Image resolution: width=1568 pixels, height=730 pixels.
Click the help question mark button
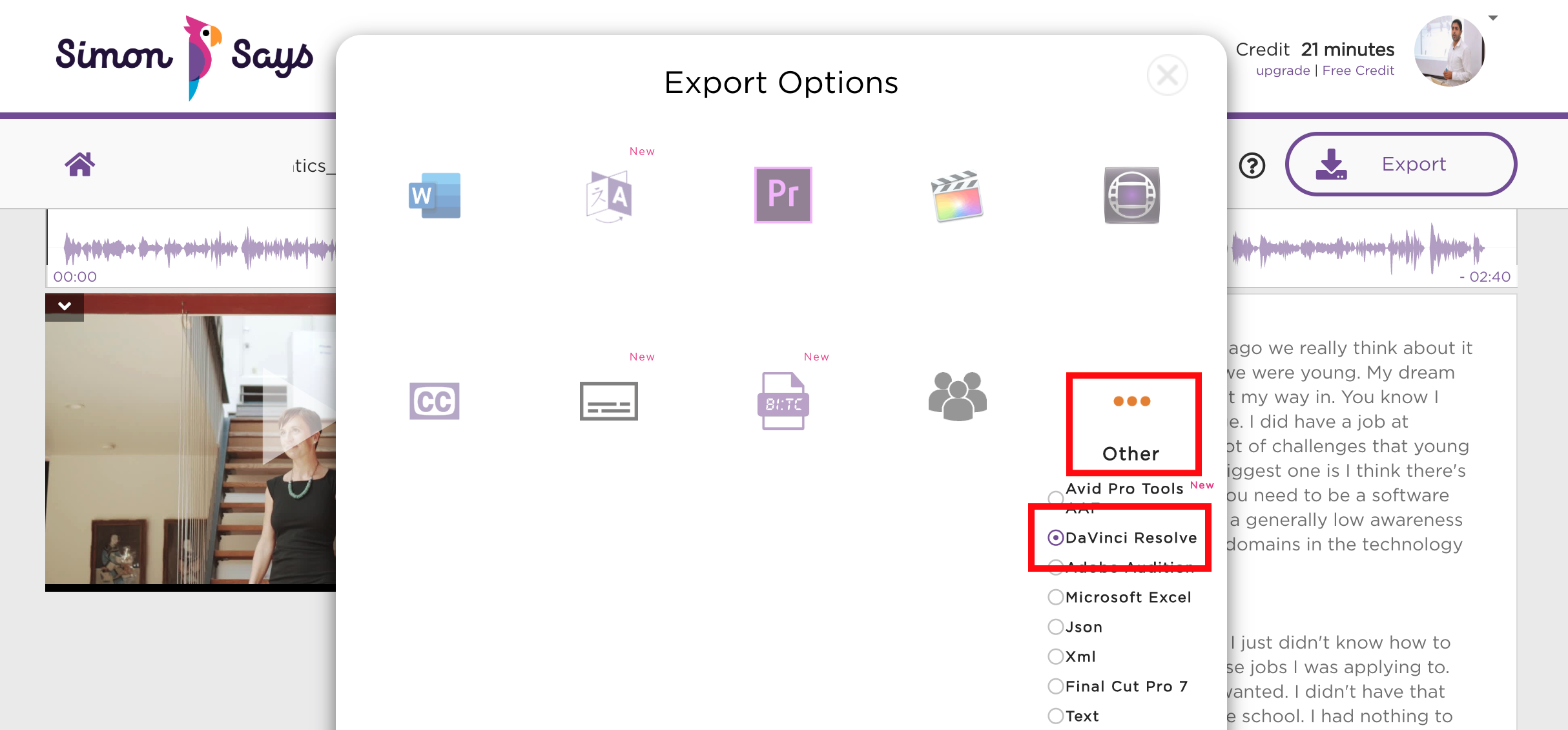[x=1250, y=163]
